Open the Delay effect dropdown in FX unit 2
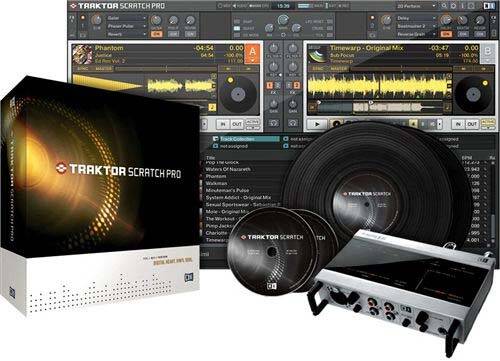This screenshot has width=500, height=361. coord(416,18)
